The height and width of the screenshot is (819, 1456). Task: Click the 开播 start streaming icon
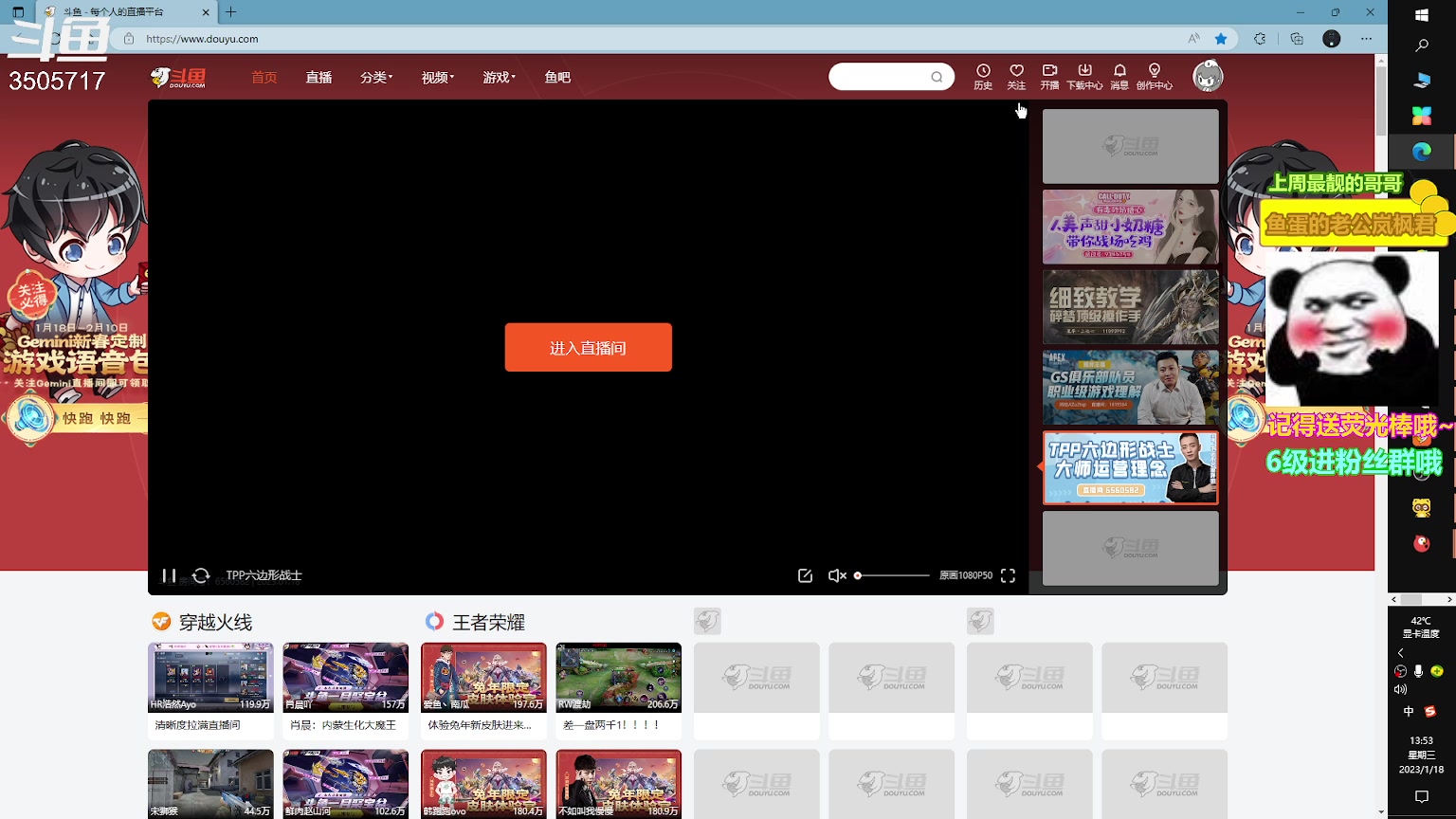[1049, 77]
